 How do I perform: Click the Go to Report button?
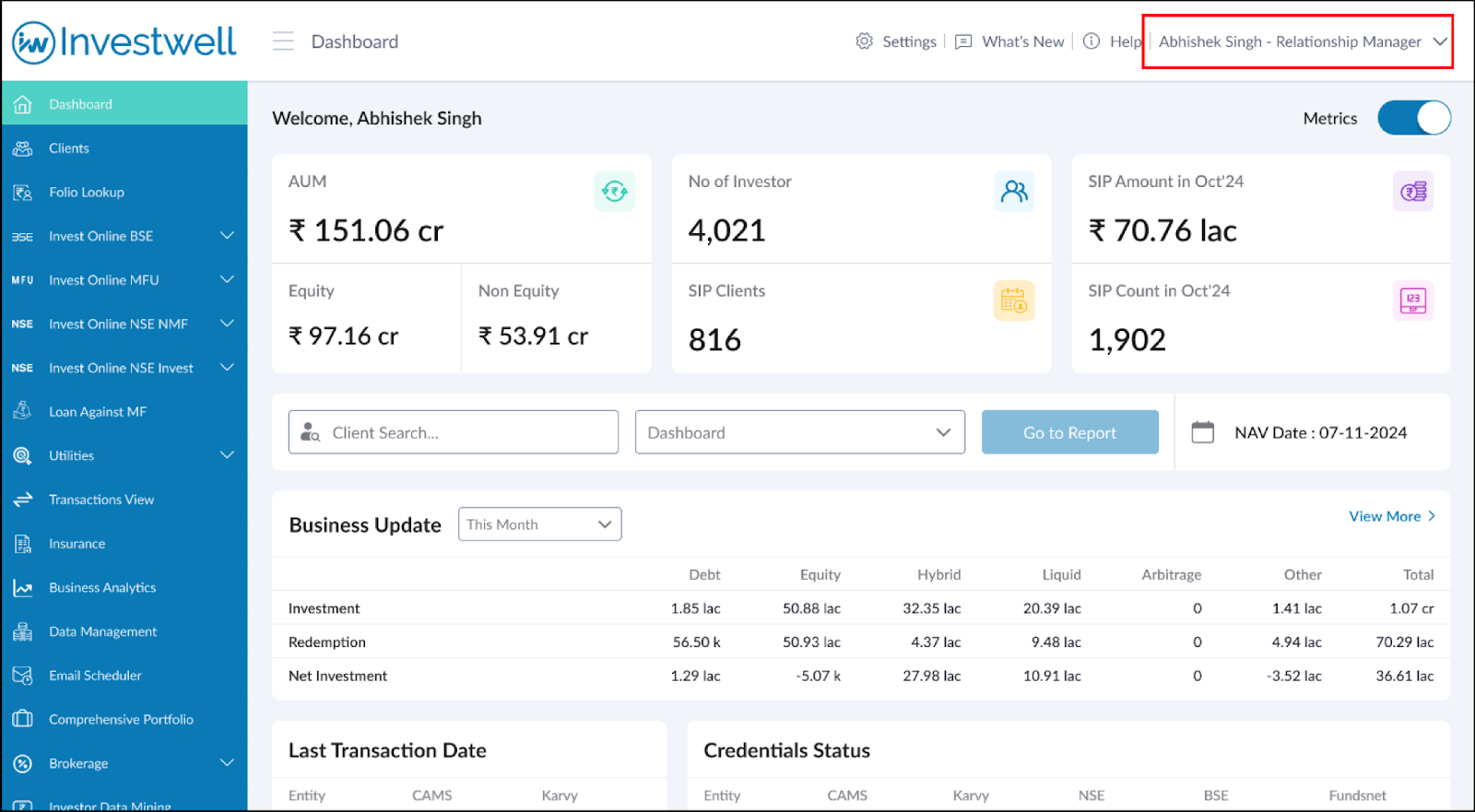click(x=1070, y=432)
